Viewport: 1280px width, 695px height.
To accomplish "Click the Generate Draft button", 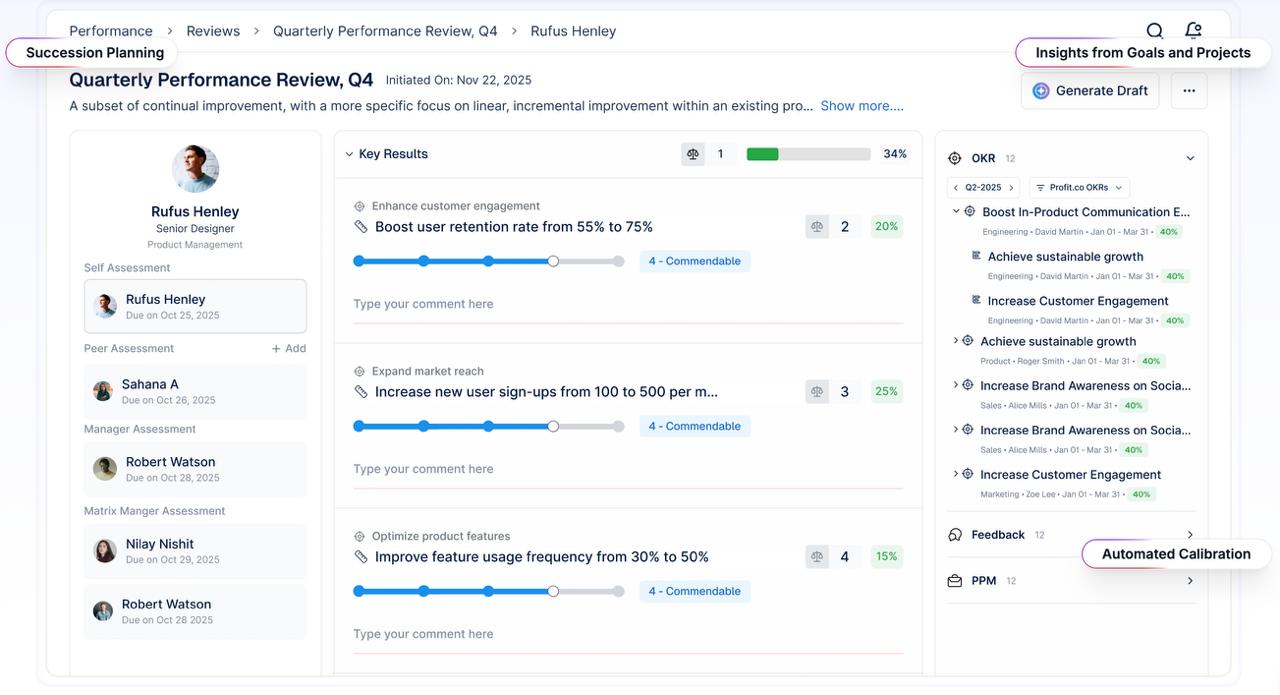I will [x=1090, y=91].
